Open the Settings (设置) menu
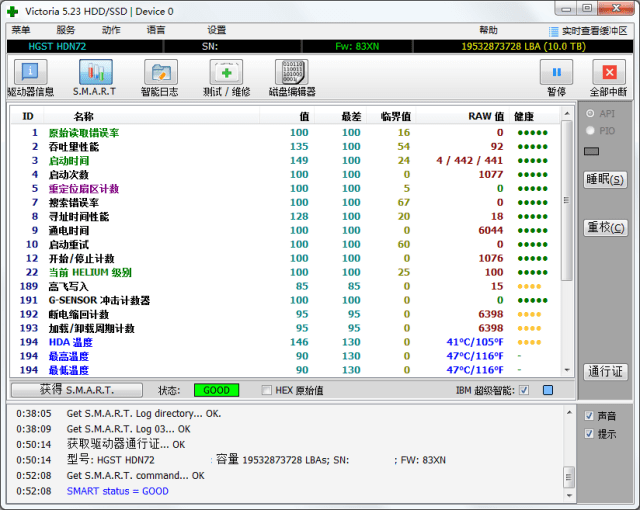 tap(217, 30)
